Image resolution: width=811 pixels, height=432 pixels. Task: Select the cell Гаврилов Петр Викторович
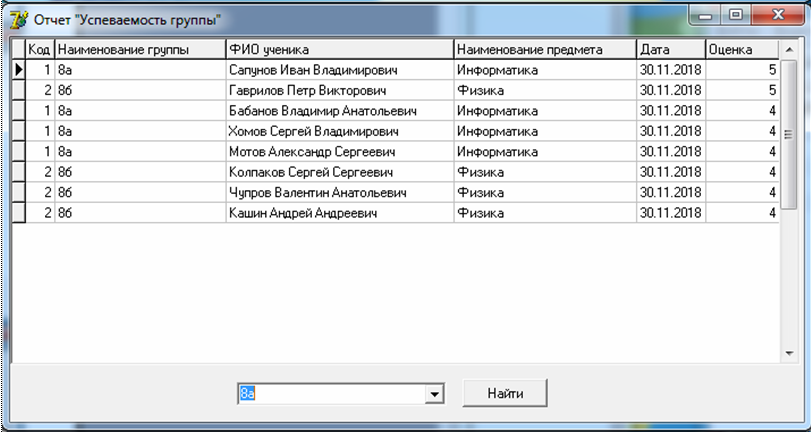point(340,91)
